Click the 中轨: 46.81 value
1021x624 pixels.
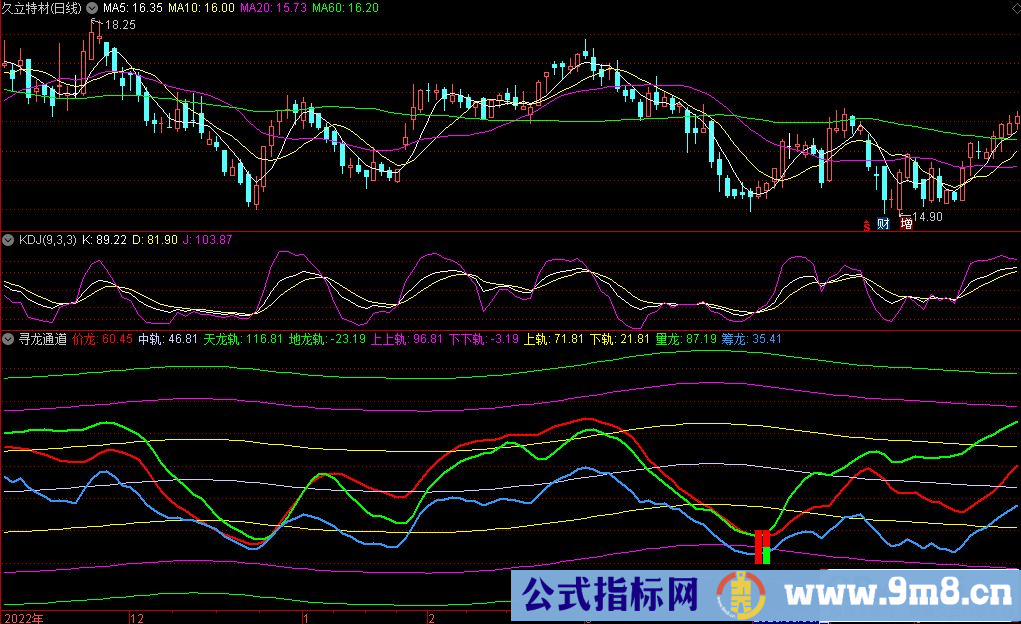click(x=167, y=339)
